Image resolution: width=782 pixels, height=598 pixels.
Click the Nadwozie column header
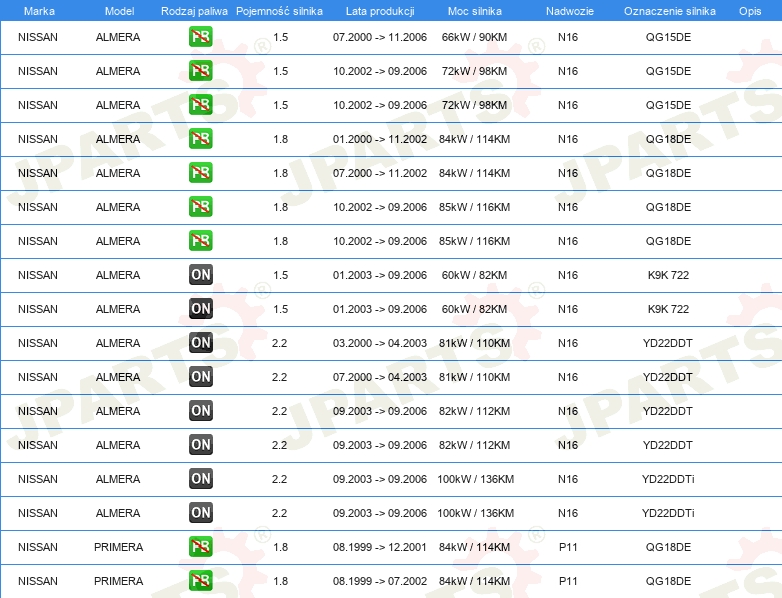[570, 11]
